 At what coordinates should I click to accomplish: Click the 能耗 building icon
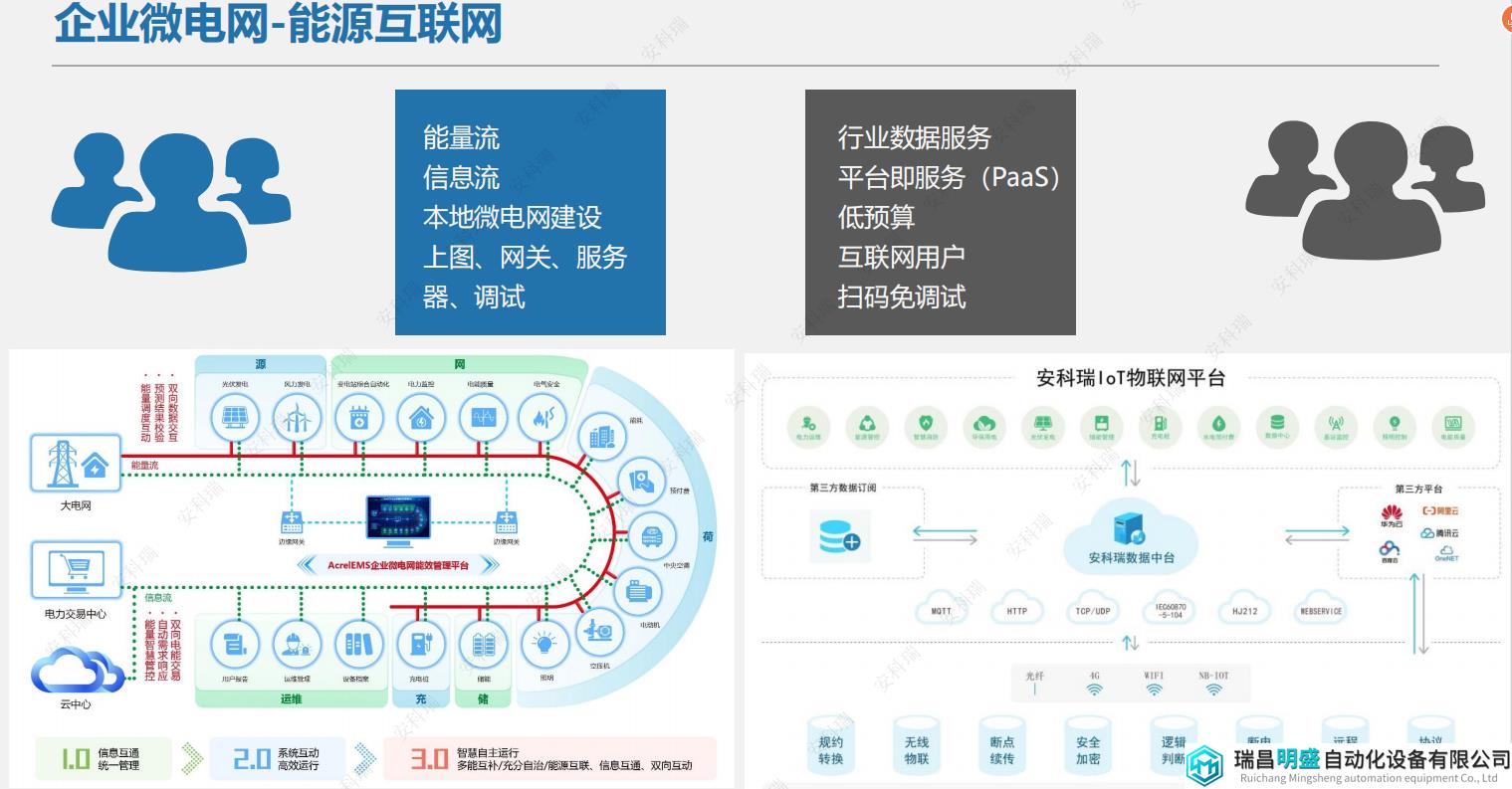602,436
